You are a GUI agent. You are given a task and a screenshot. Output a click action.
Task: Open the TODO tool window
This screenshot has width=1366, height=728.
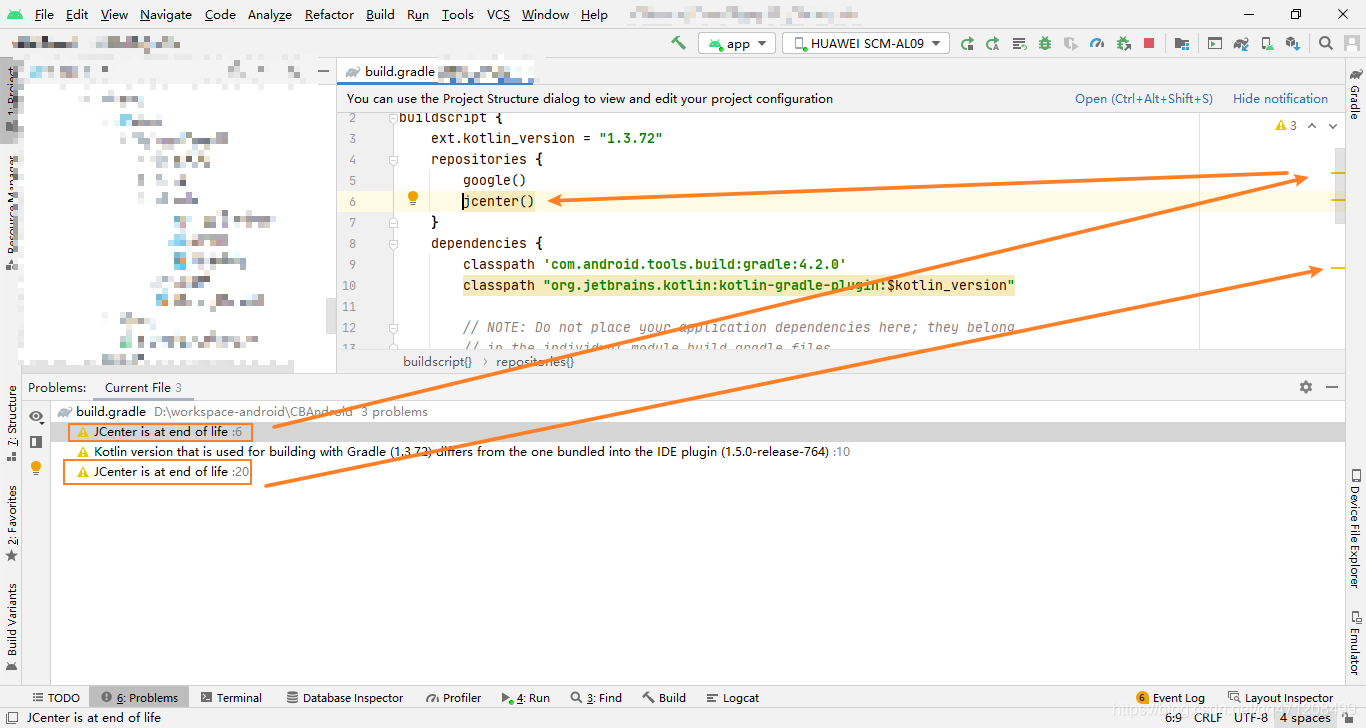(56, 697)
